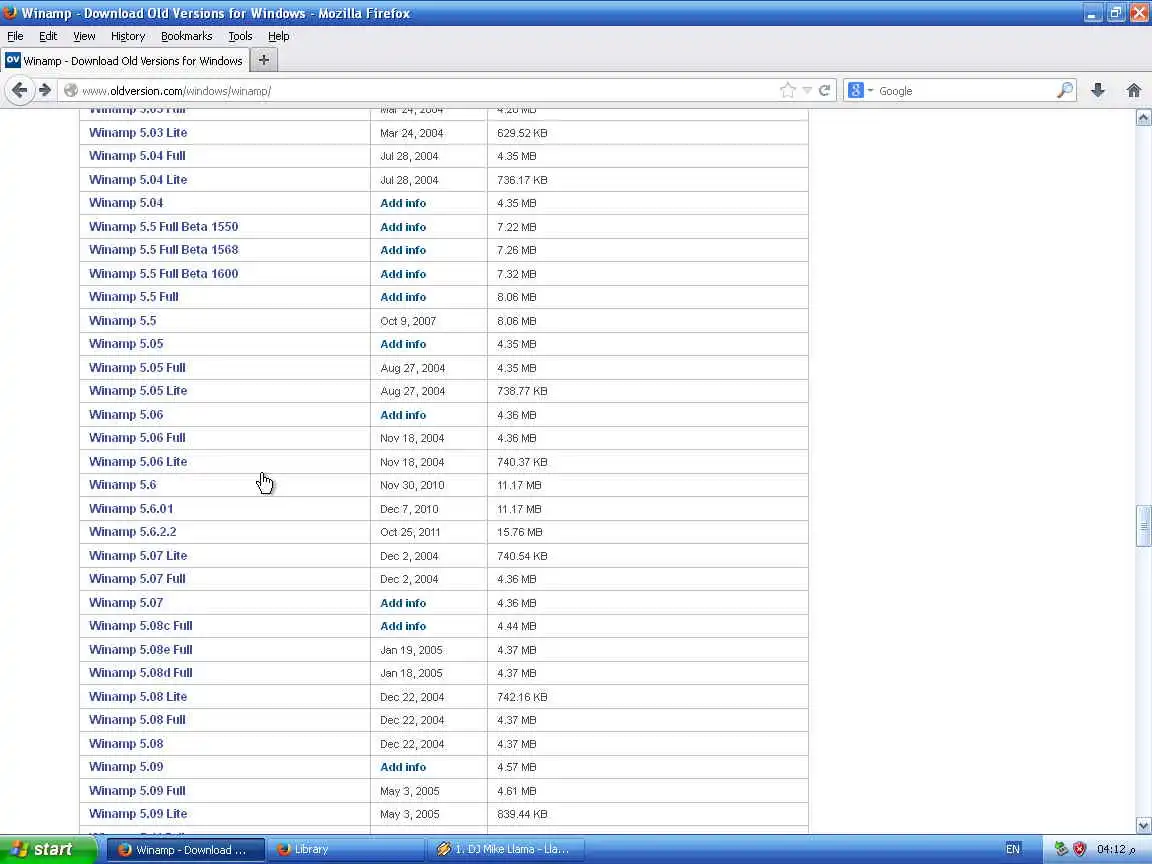Click the EN language indicator in taskbar
Image resolution: width=1152 pixels, height=864 pixels.
click(1012, 849)
